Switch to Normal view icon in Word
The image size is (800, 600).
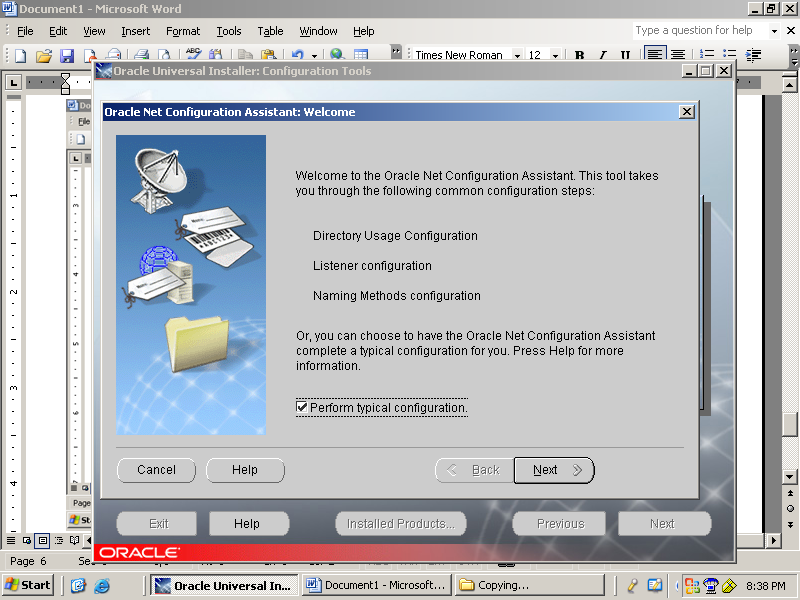coord(11,540)
